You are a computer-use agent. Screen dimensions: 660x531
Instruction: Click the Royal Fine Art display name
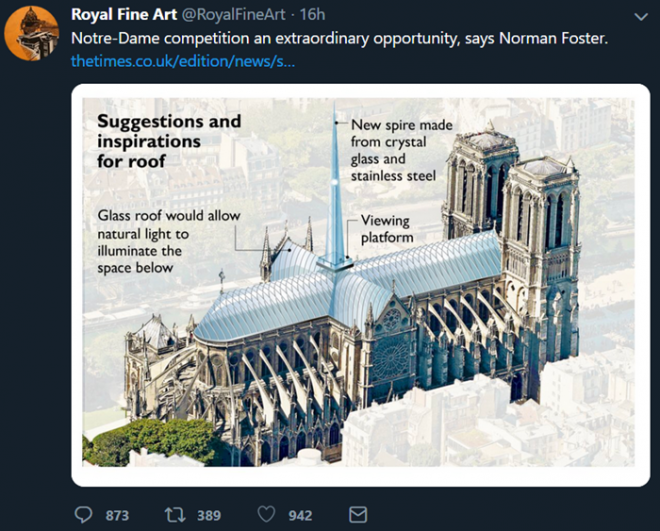(x=123, y=15)
